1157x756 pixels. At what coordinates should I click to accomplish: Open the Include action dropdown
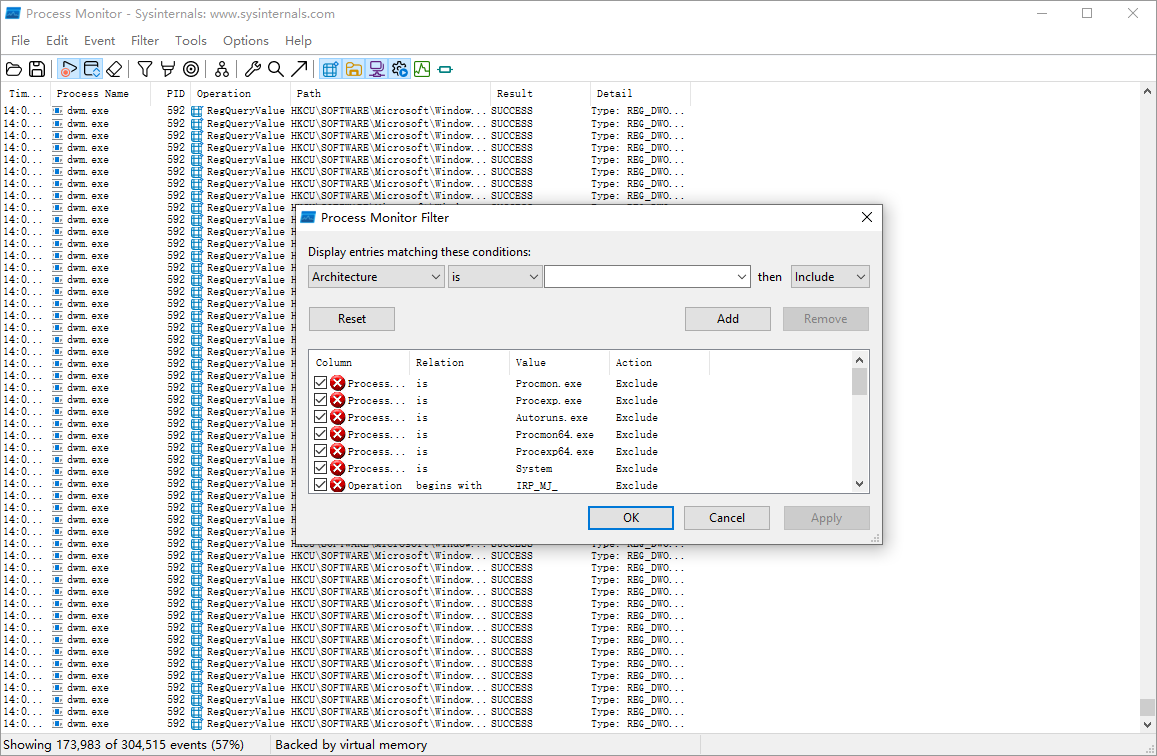[x=830, y=277]
